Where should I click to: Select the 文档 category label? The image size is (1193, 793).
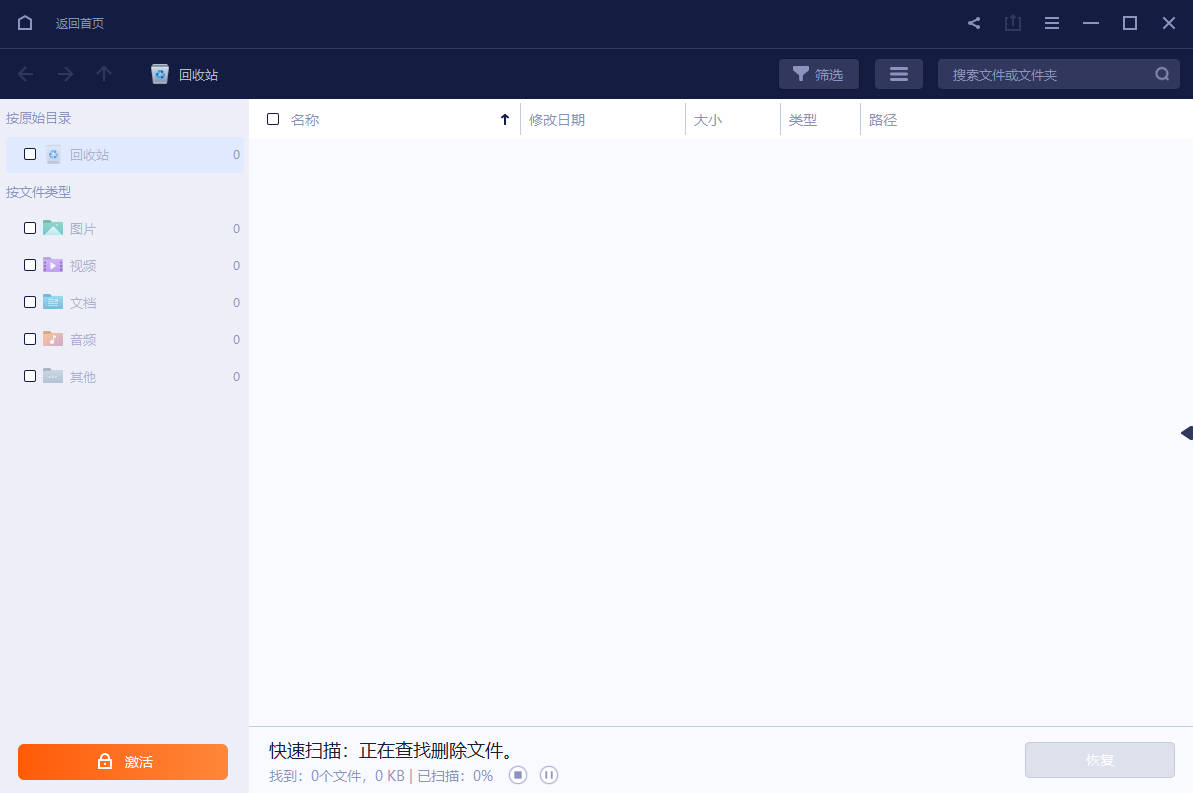[x=83, y=303]
